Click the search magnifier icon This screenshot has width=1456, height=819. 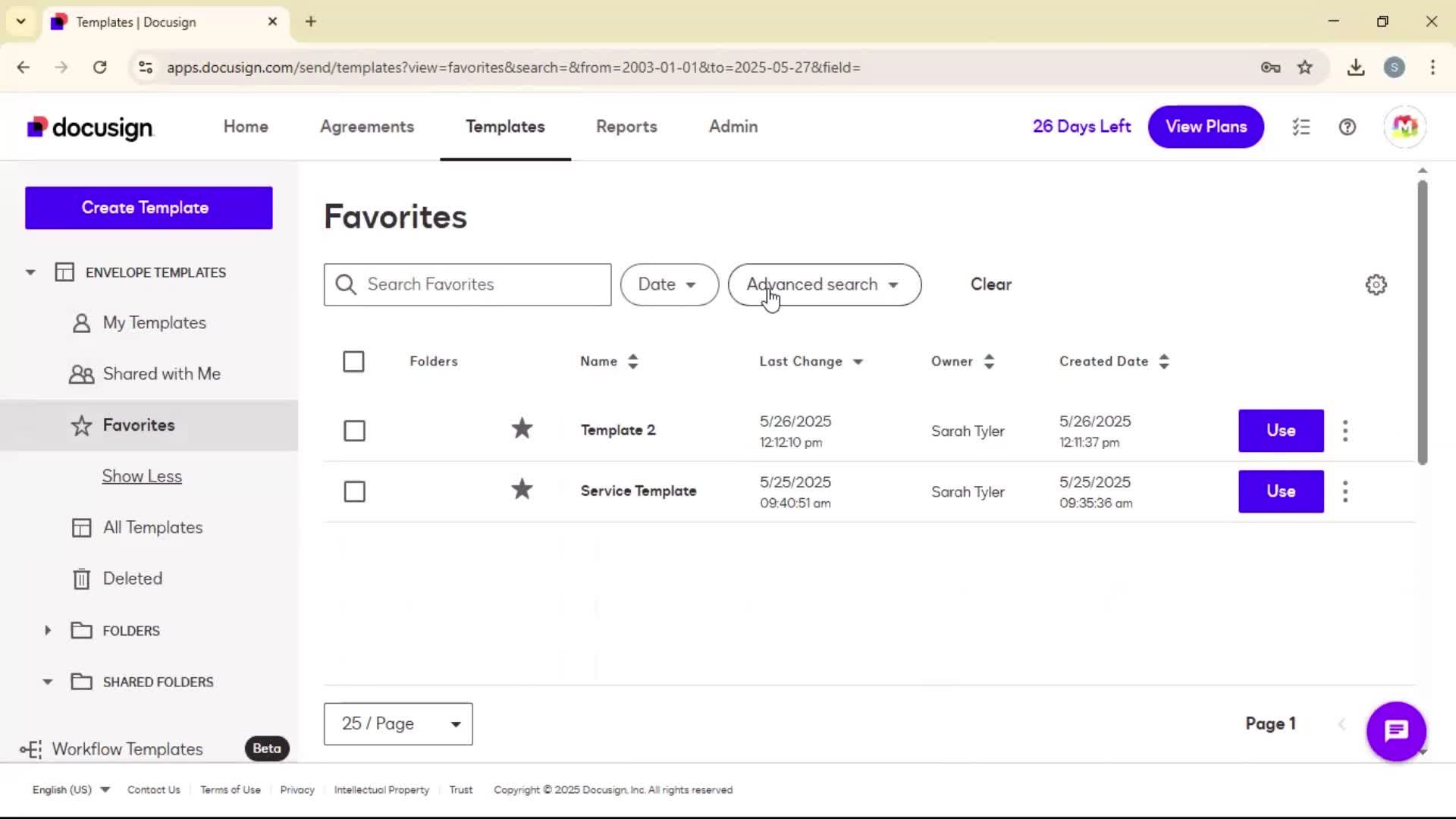tap(346, 284)
